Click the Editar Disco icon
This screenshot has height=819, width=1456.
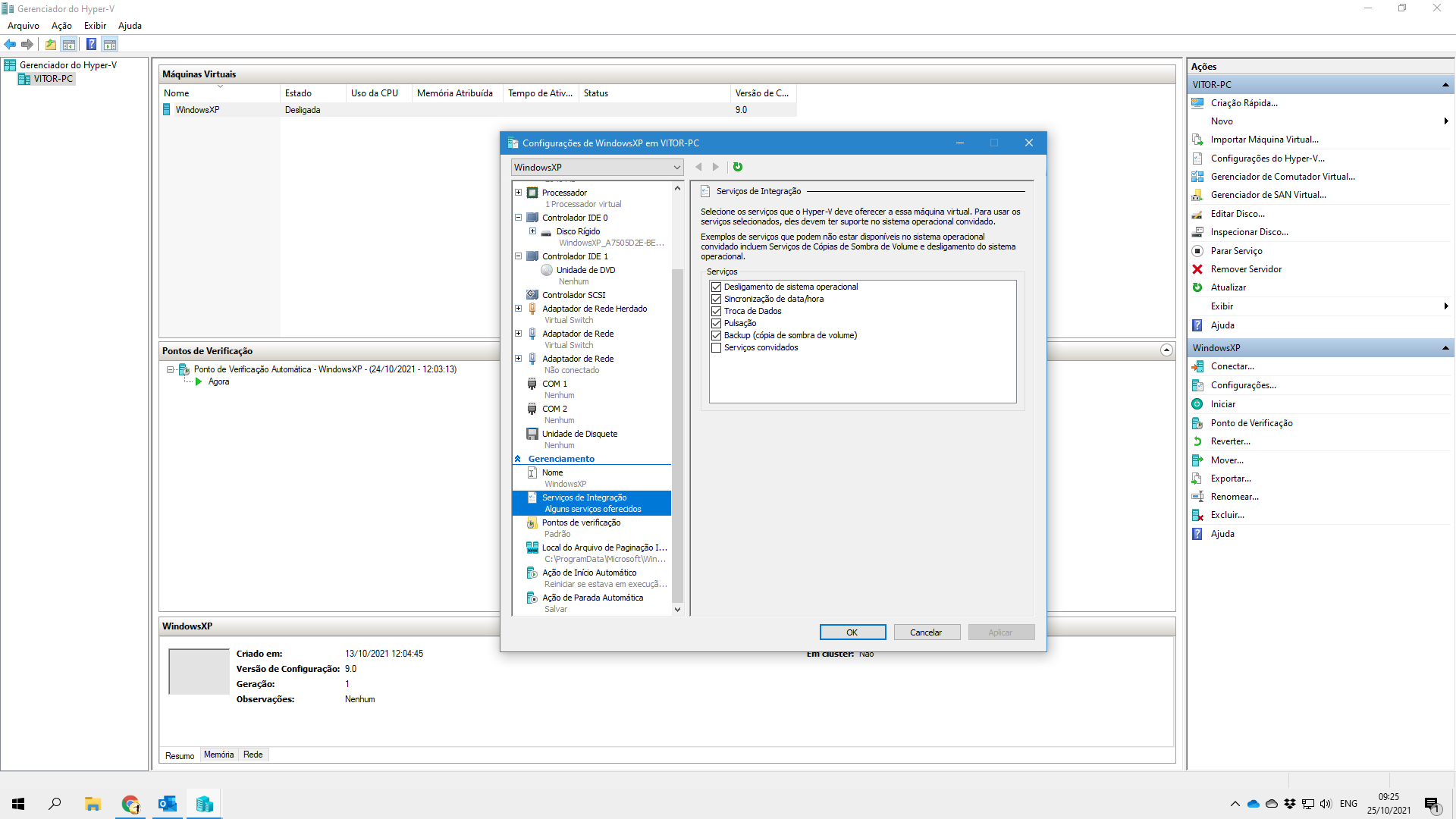click(1197, 214)
